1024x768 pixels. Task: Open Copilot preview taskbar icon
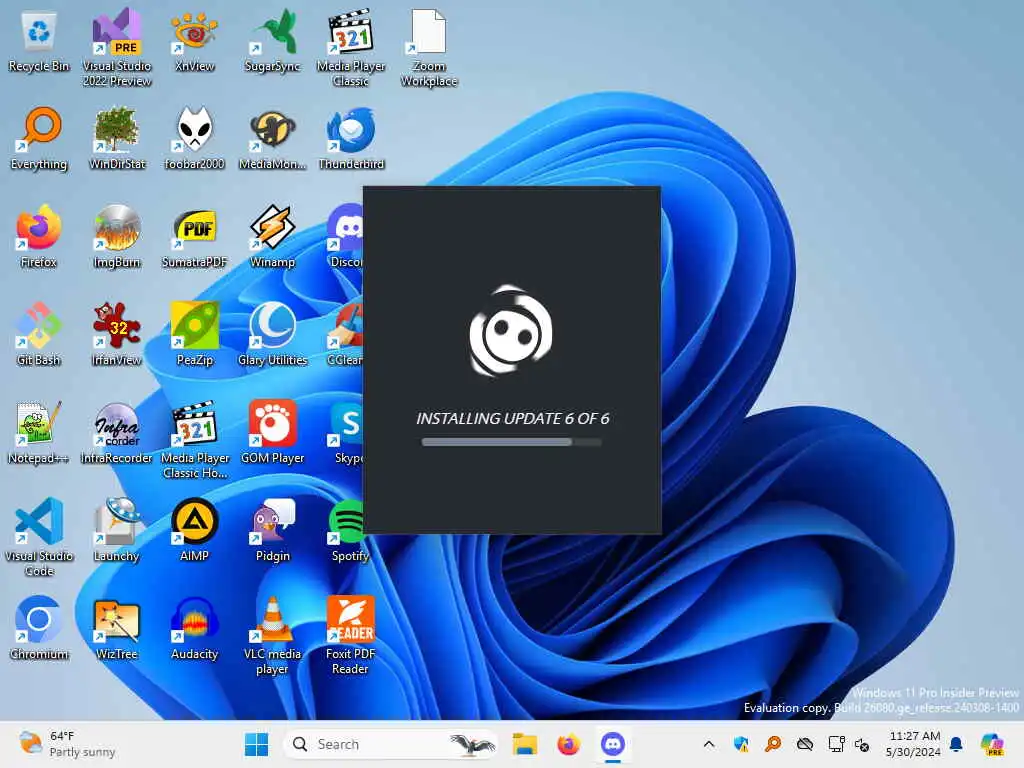992,744
